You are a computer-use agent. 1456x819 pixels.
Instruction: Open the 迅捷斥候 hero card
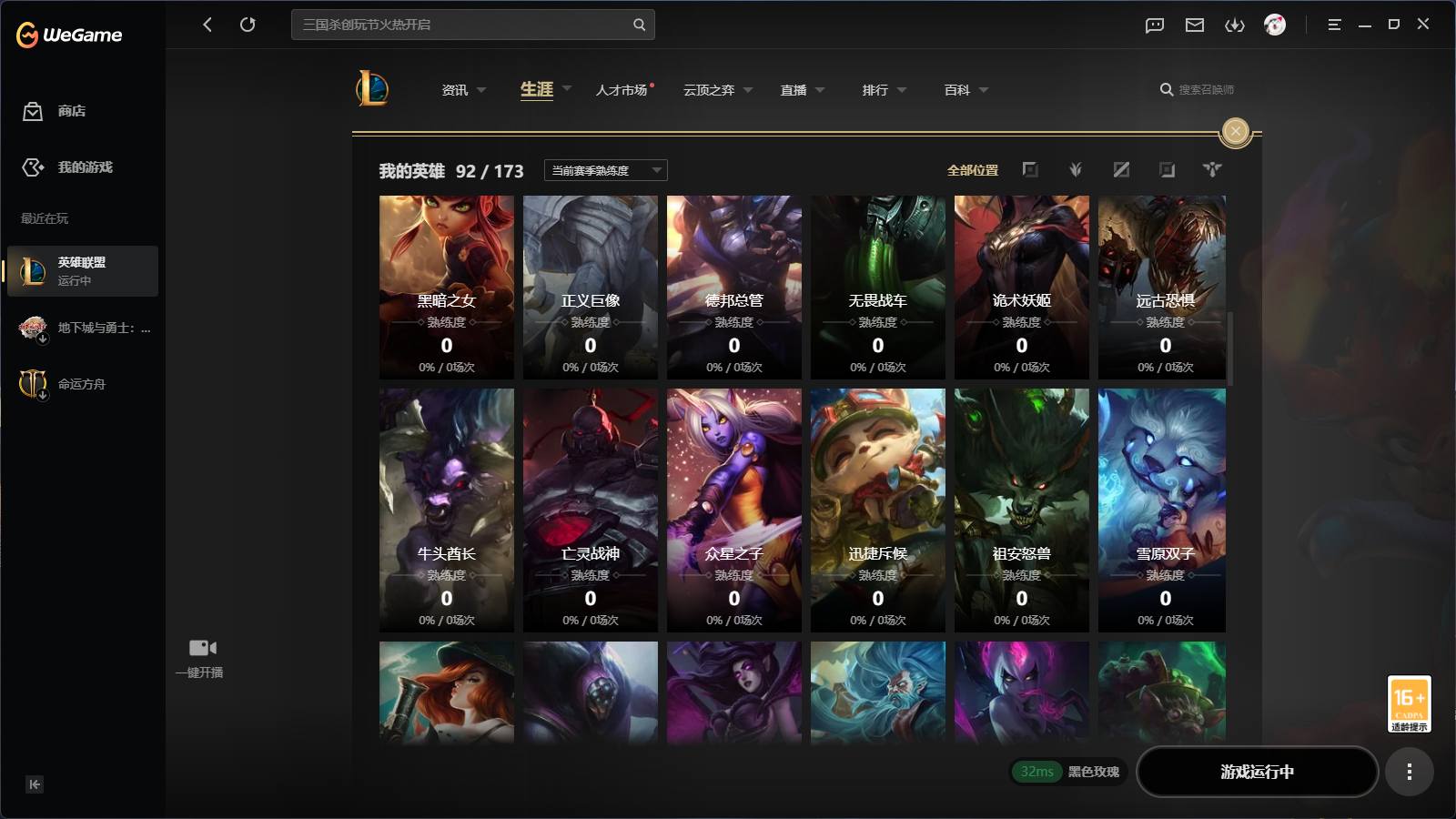pyautogui.click(x=878, y=511)
